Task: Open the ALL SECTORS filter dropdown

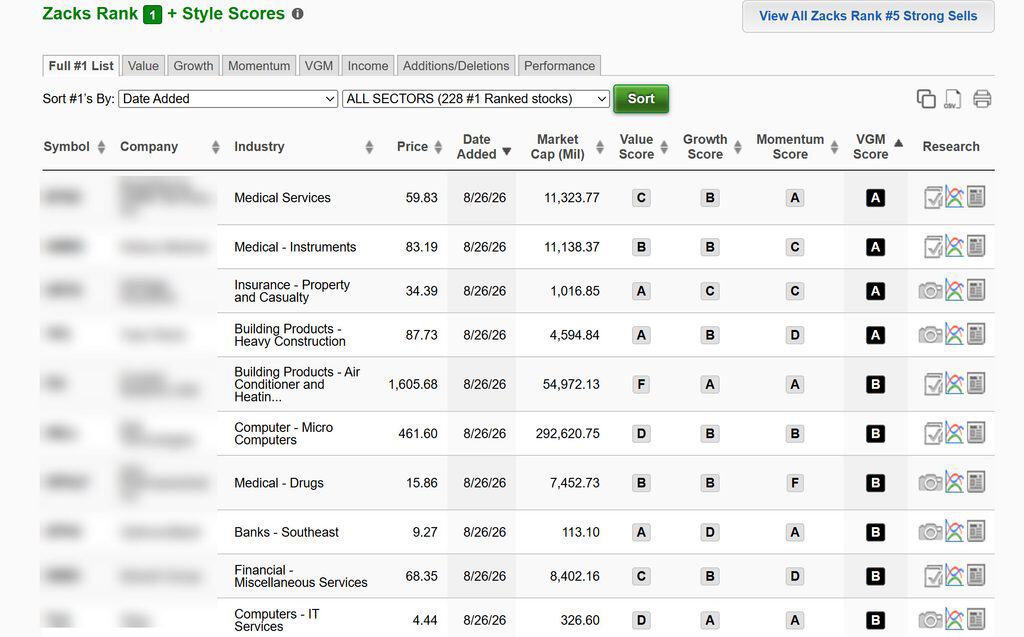Action: tap(475, 99)
